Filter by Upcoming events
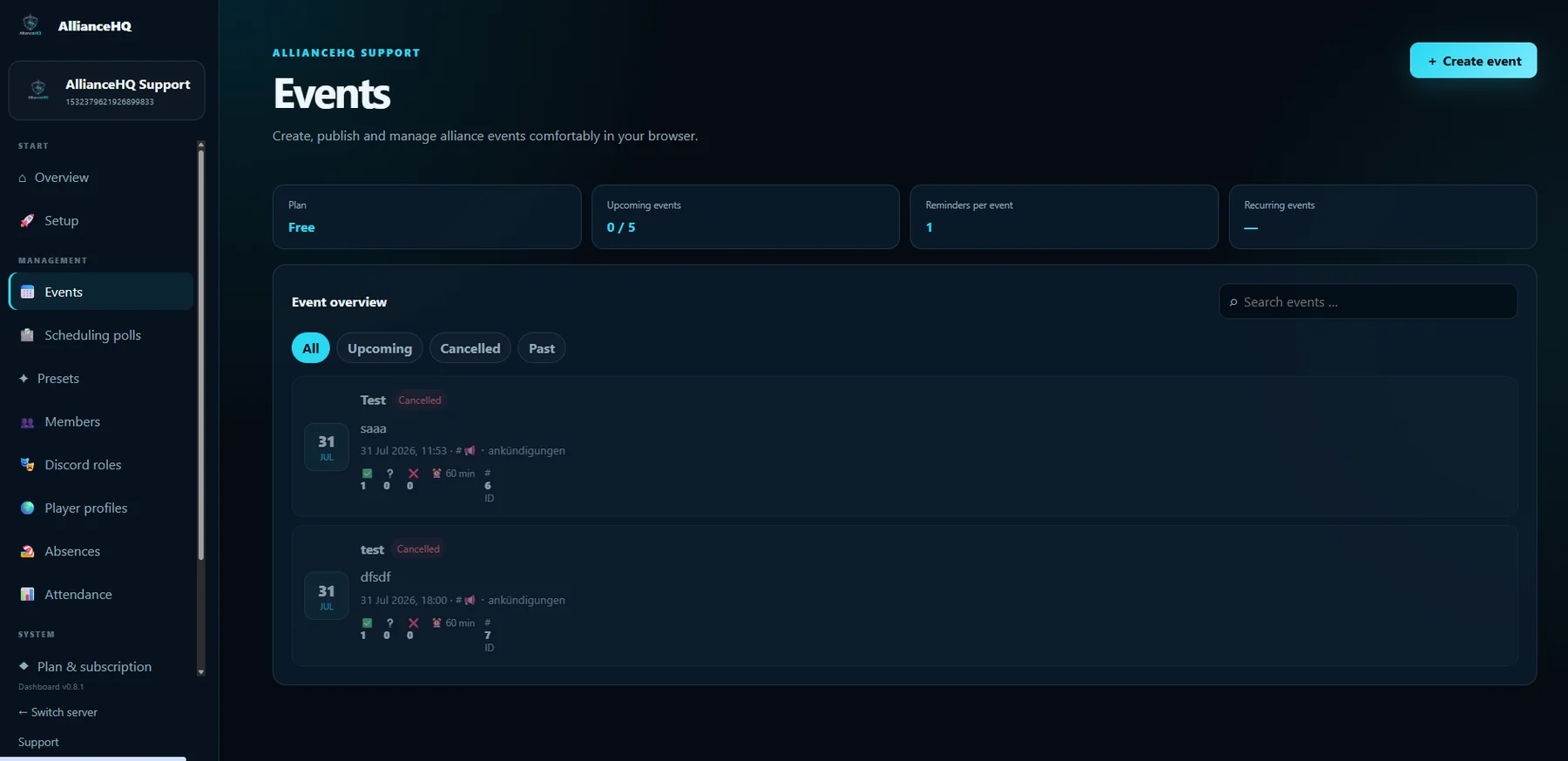Viewport: 1568px width, 761px height. (x=380, y=348)
